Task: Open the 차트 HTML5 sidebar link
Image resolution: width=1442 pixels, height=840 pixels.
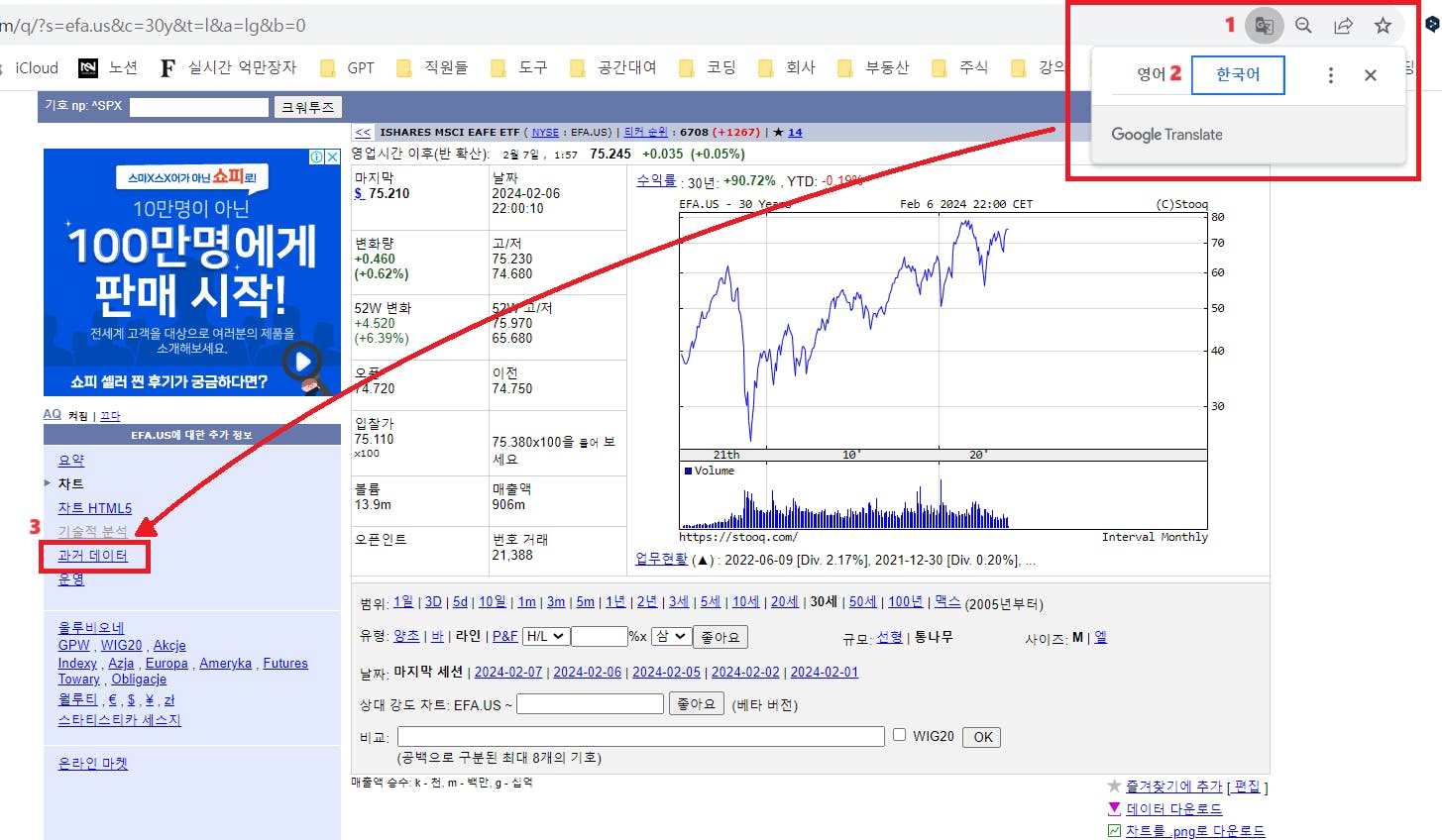Action: 94,508
